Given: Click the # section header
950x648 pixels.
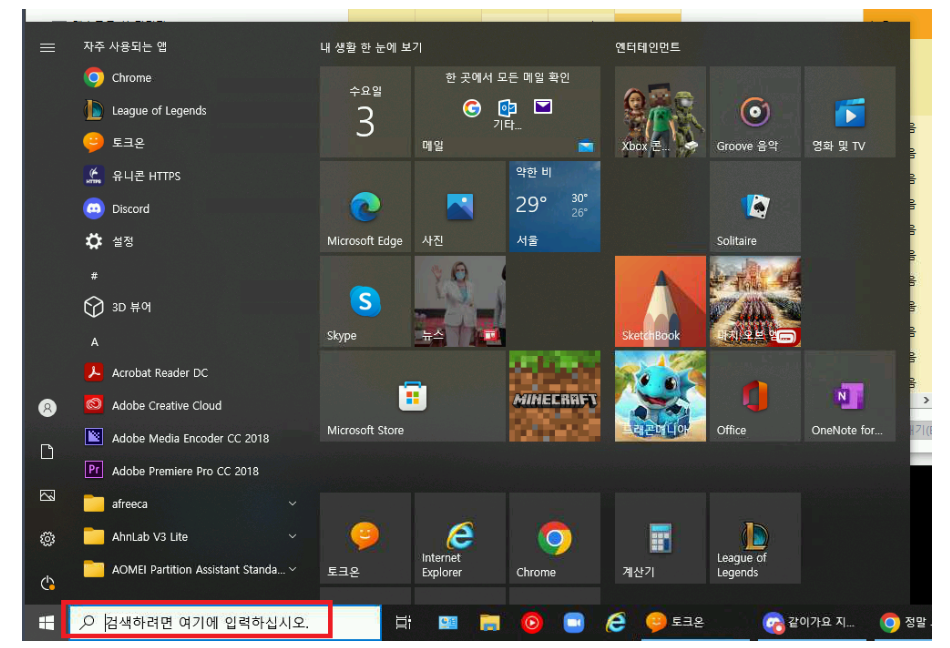Looking at the screenshot, I should (x=94, y=276).
